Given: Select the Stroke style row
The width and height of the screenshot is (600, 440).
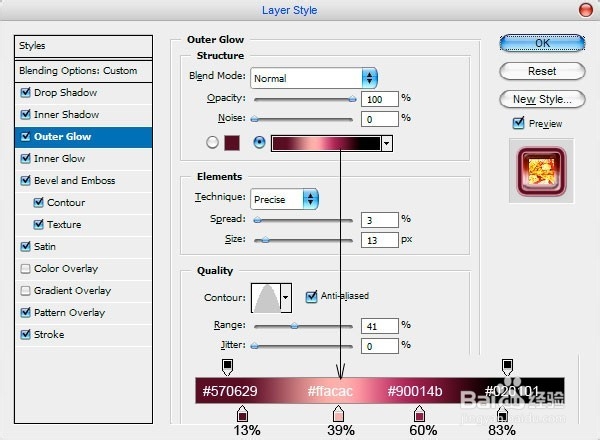Looking at the screenshot, I should (83, 334).
